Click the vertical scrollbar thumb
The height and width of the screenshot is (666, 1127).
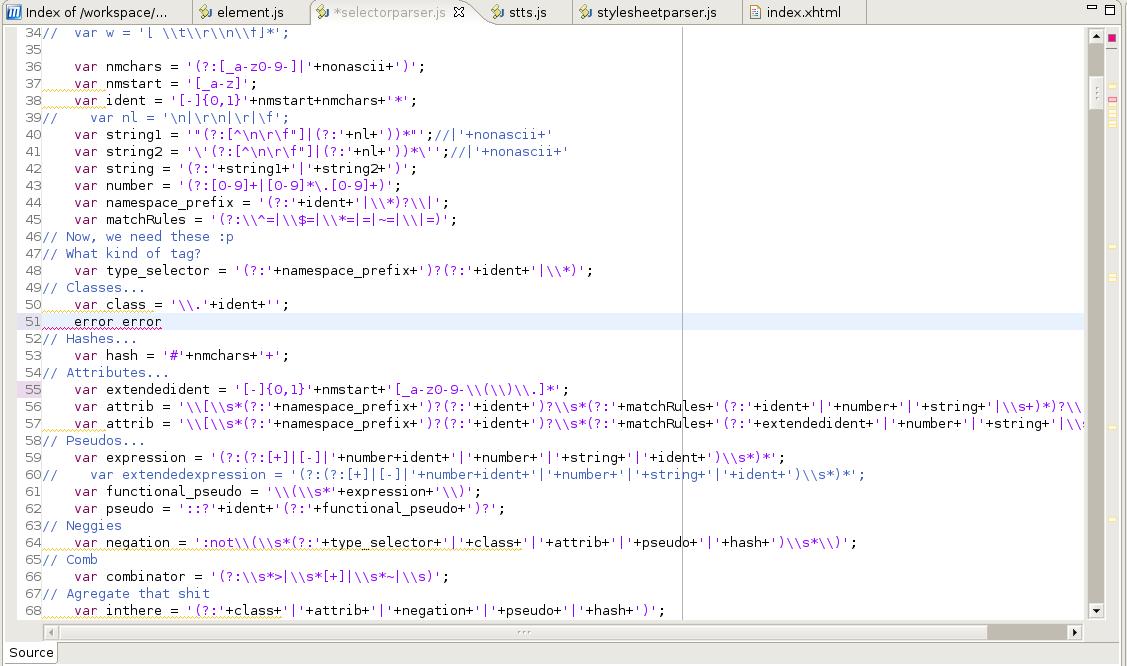tap(1096, 92)
